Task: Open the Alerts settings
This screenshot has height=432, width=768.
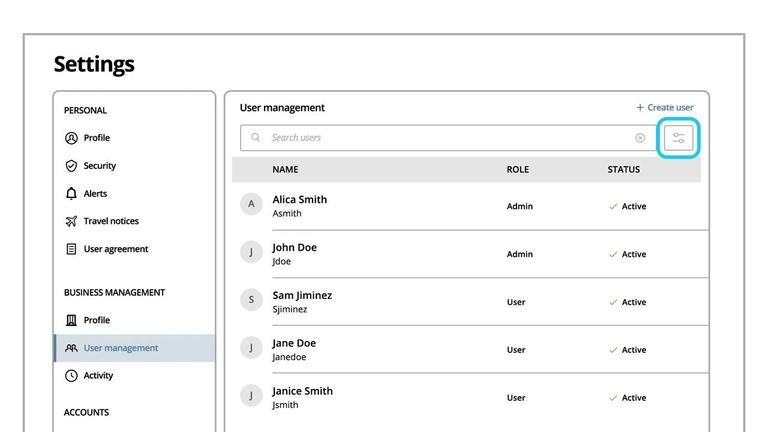Action: point(95,193)
